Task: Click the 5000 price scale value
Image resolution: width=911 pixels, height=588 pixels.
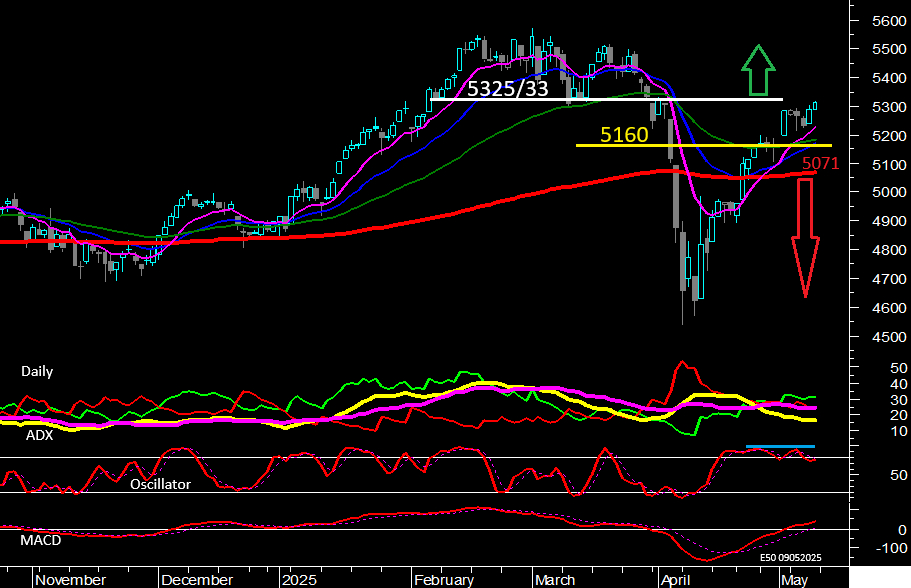Action: pos(889,192)
